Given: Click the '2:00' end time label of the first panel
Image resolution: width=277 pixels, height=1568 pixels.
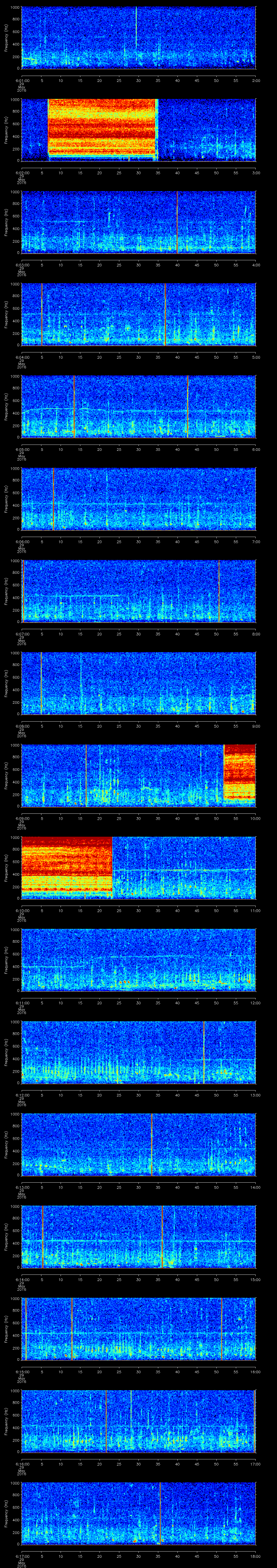Looking at the screenshot, I should coord(256,80).
